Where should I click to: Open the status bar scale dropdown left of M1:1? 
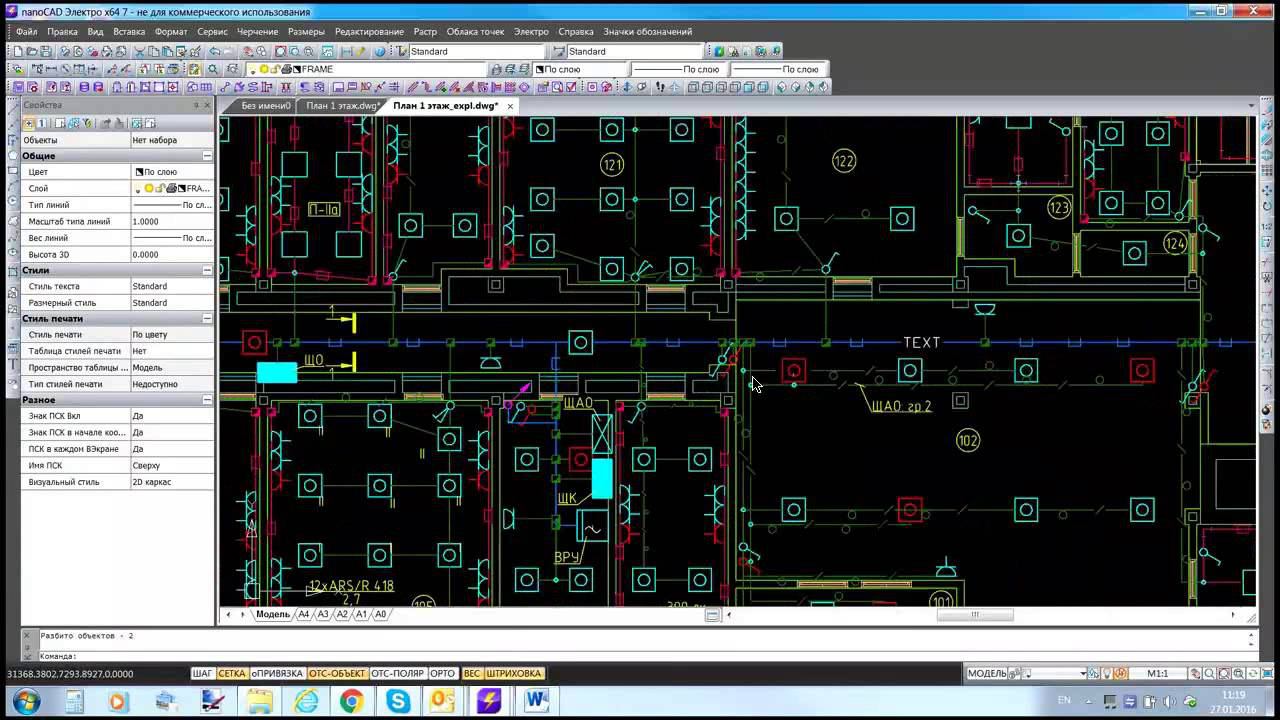coord(1081,674)
